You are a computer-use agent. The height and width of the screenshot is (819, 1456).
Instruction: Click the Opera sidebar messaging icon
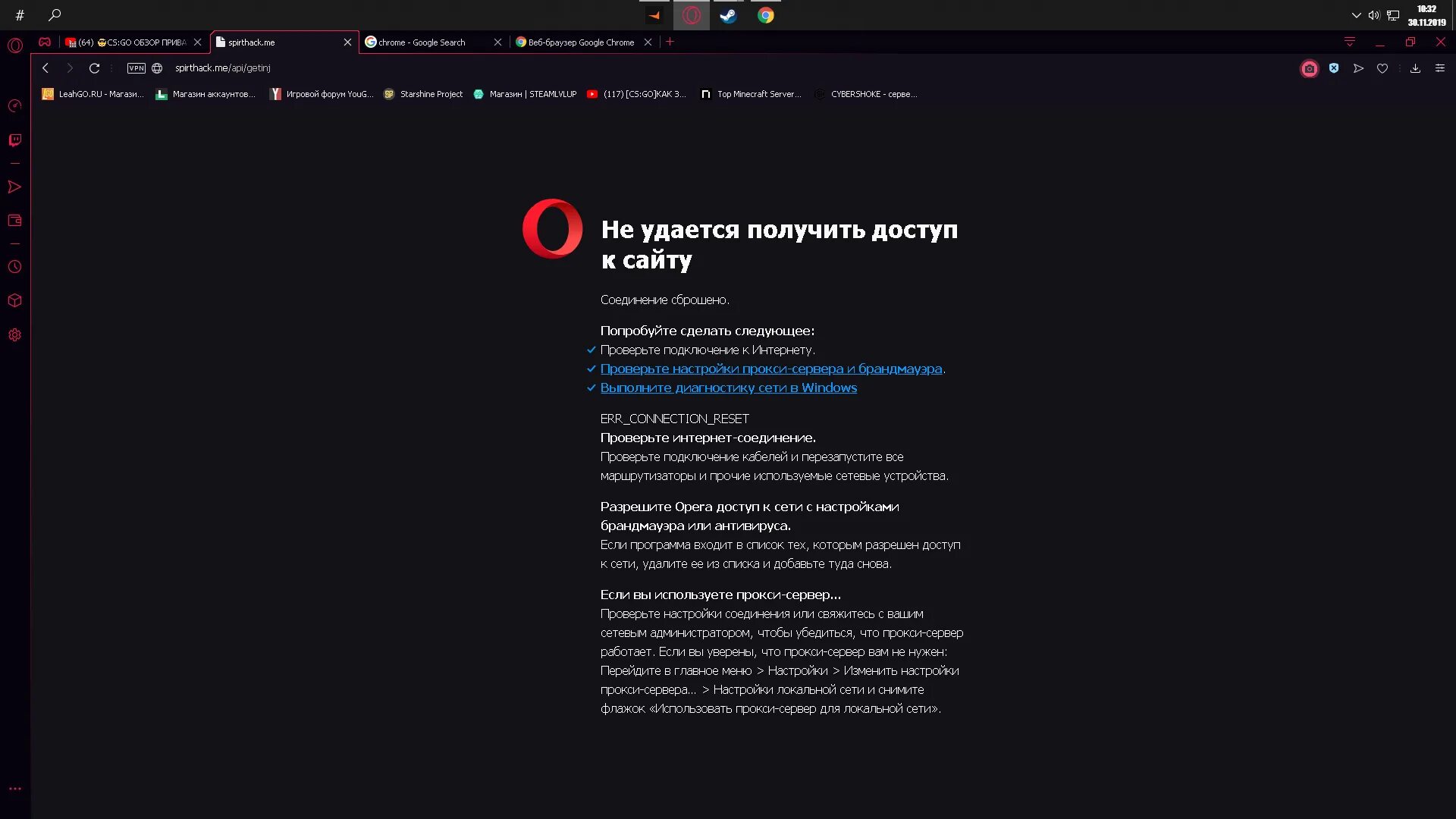click(15, 140)
